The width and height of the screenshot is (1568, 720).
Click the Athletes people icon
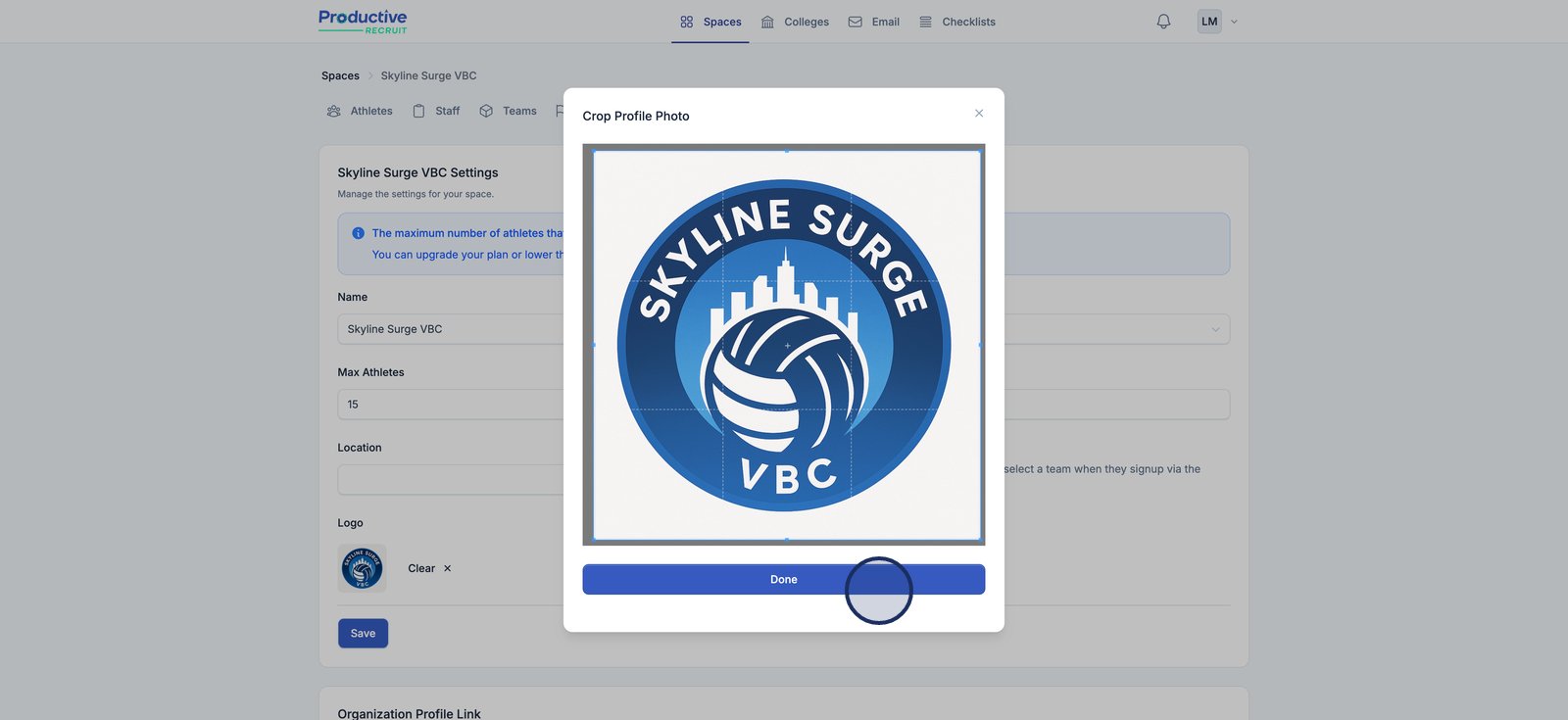(334, 111)
